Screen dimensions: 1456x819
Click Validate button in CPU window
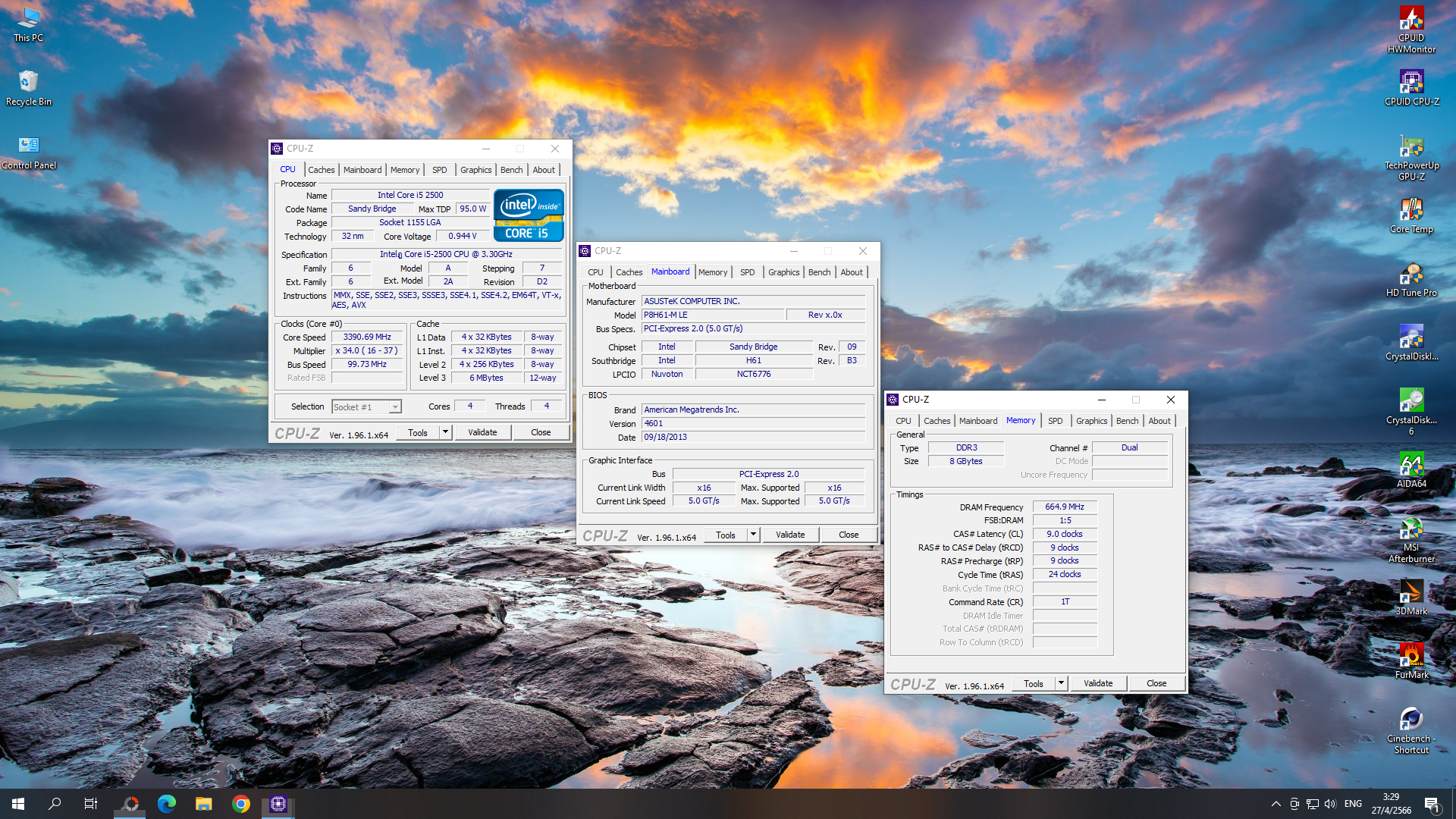482,432
